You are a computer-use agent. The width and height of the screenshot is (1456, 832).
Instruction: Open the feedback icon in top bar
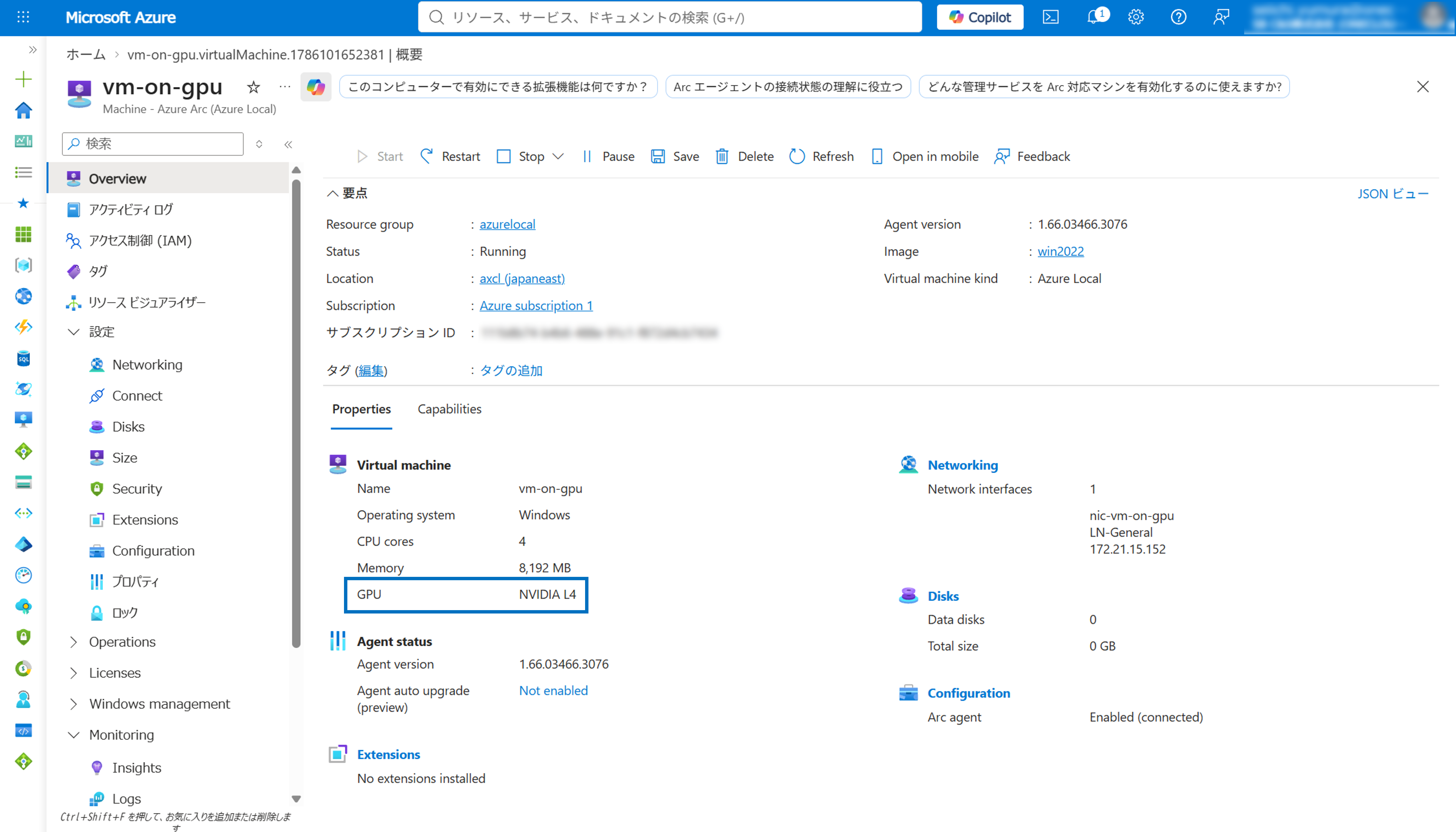[1221, 17]
